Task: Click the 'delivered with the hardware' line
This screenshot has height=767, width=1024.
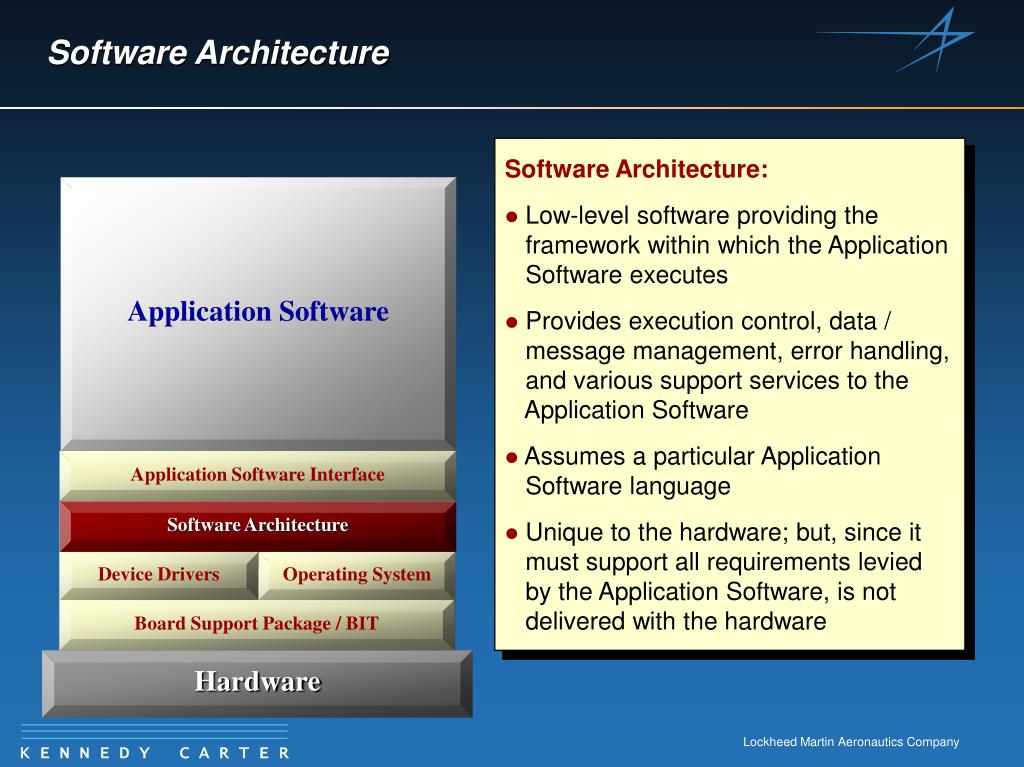Action: click(676, 621)
